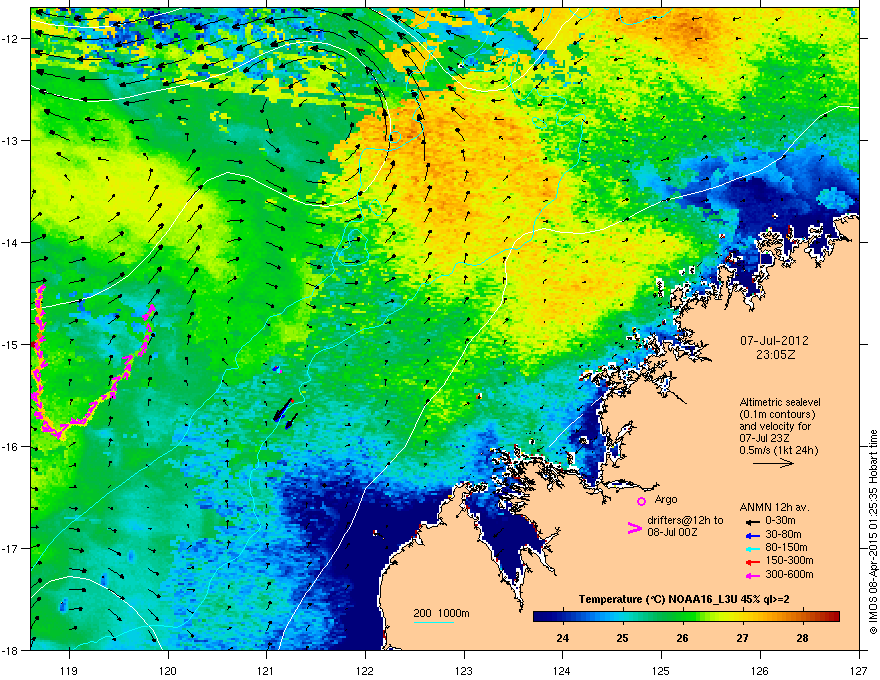880x680 pixels.
Task: Click latitude axis label -15
Action: point(11,344)
